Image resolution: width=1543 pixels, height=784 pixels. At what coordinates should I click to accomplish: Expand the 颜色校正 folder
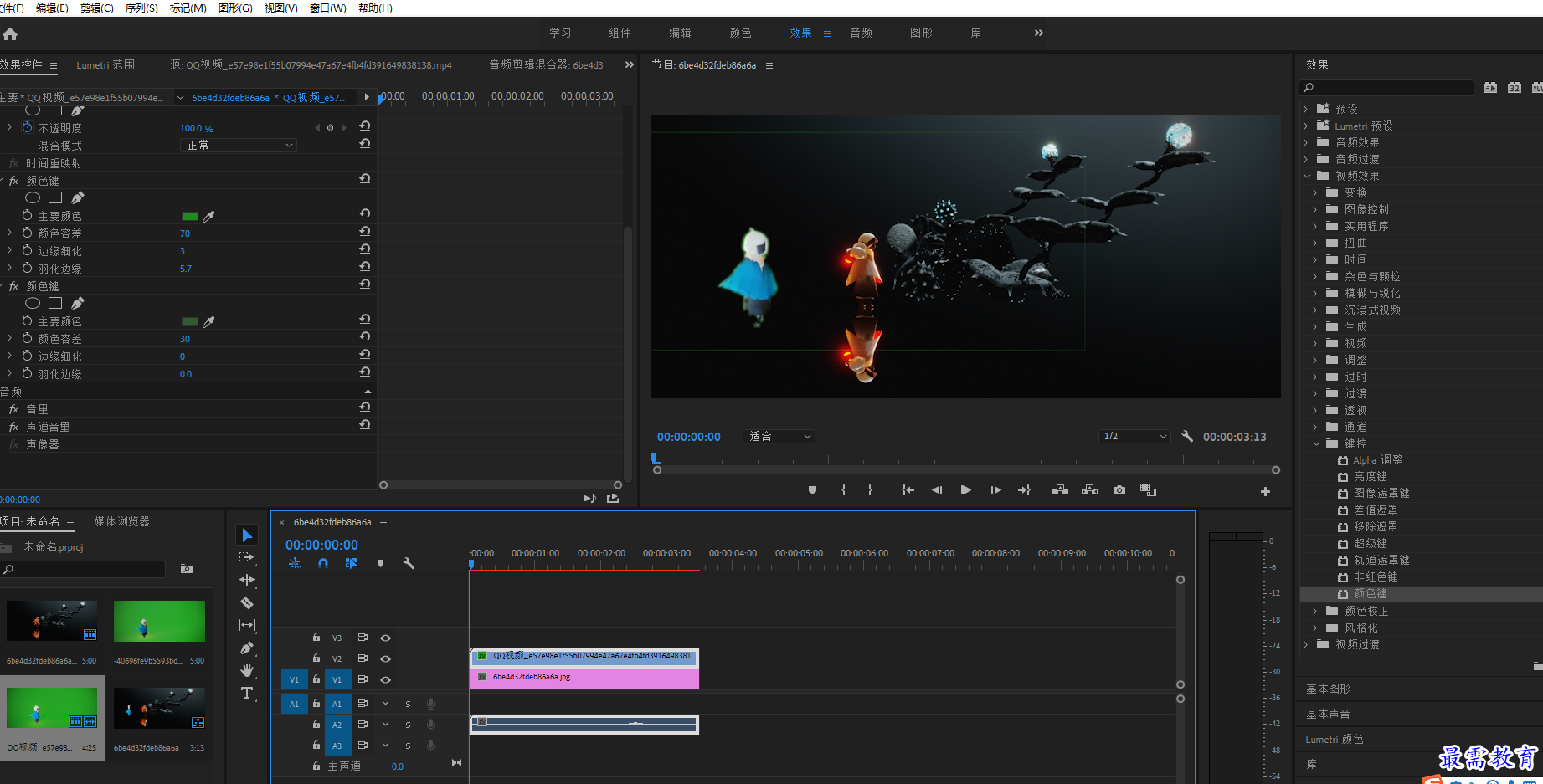pos(1315,611)
